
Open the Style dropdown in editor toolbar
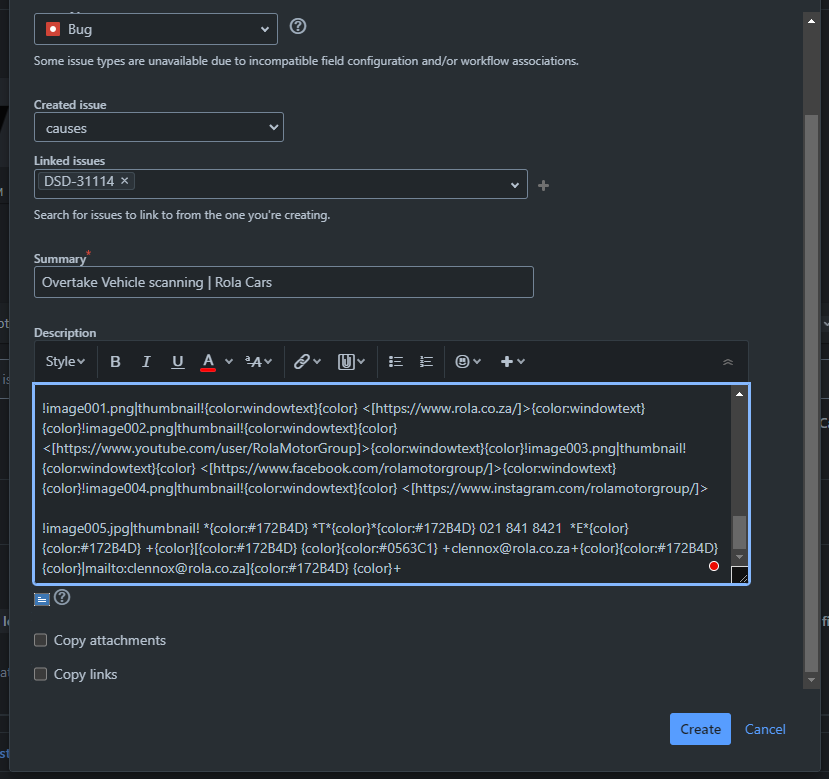click(x=65, y=361)
